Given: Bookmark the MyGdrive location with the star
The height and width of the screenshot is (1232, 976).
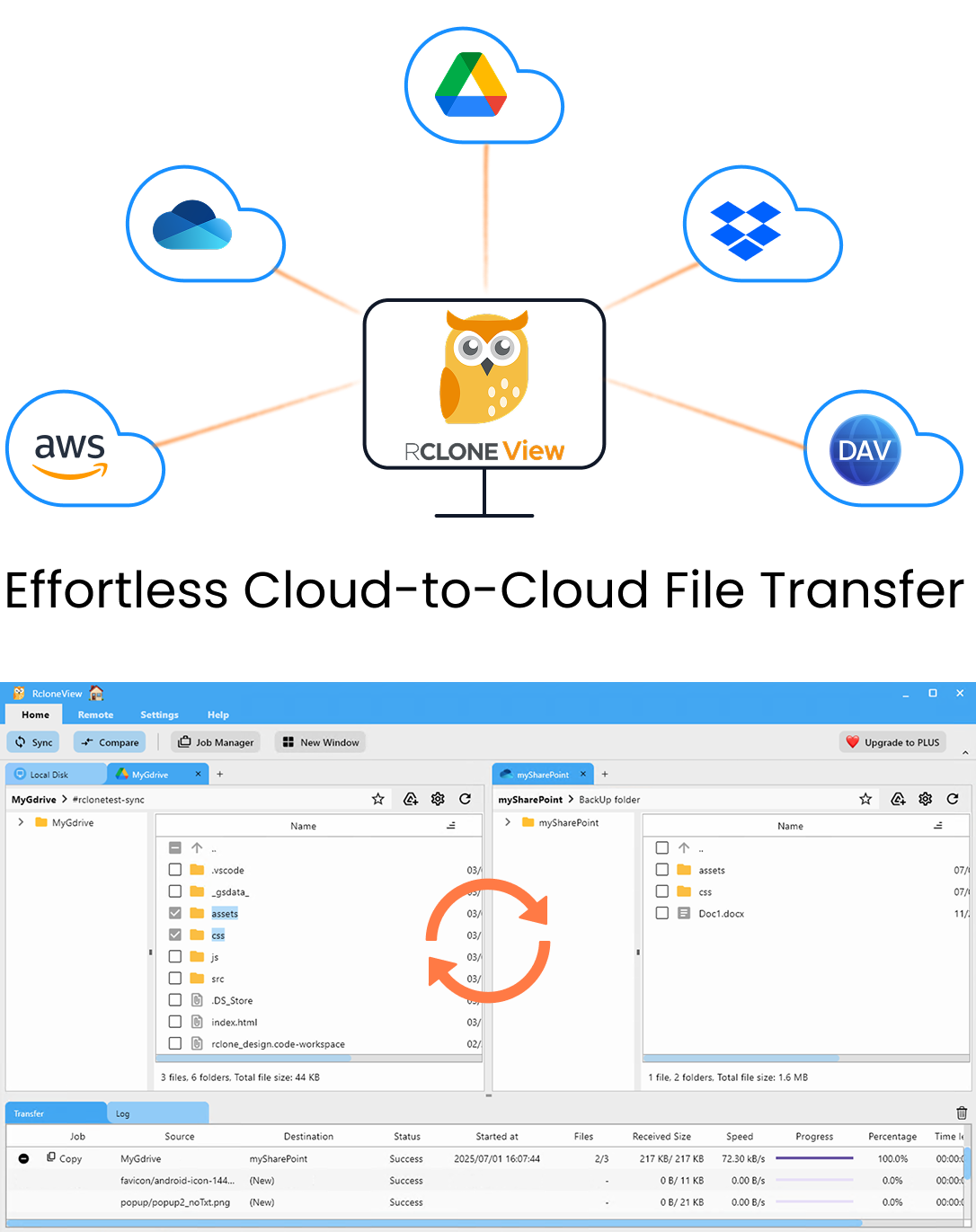Looking at the screenshot, I should (377, 798).
